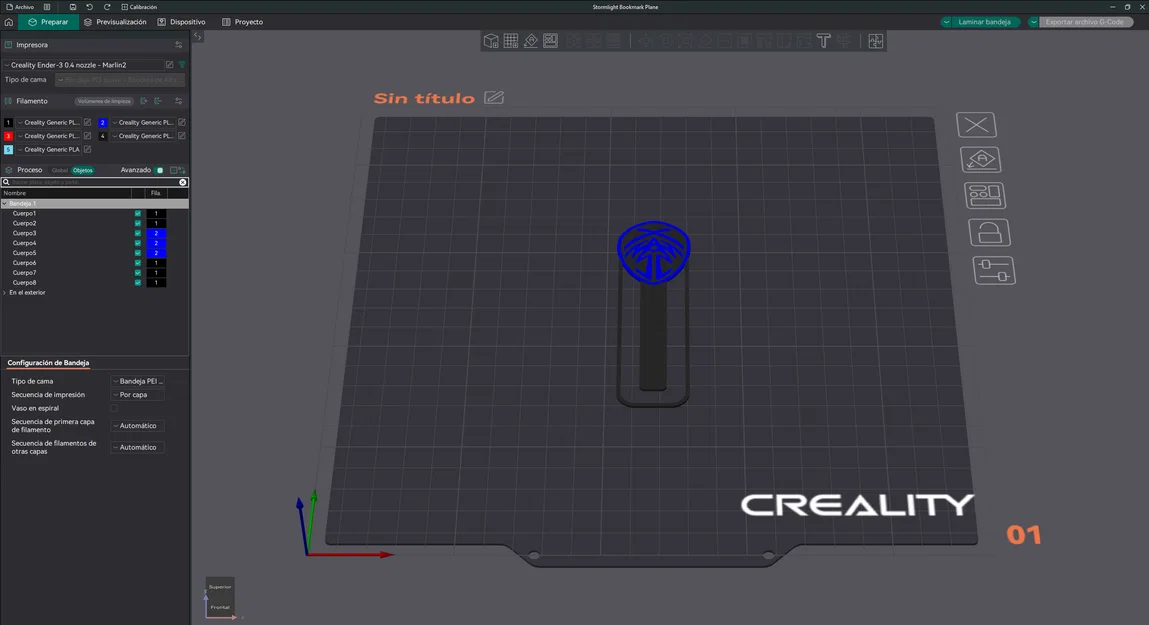
Task: Click the Save project icon
Action: pyautogui.click(x=73, y=7)
